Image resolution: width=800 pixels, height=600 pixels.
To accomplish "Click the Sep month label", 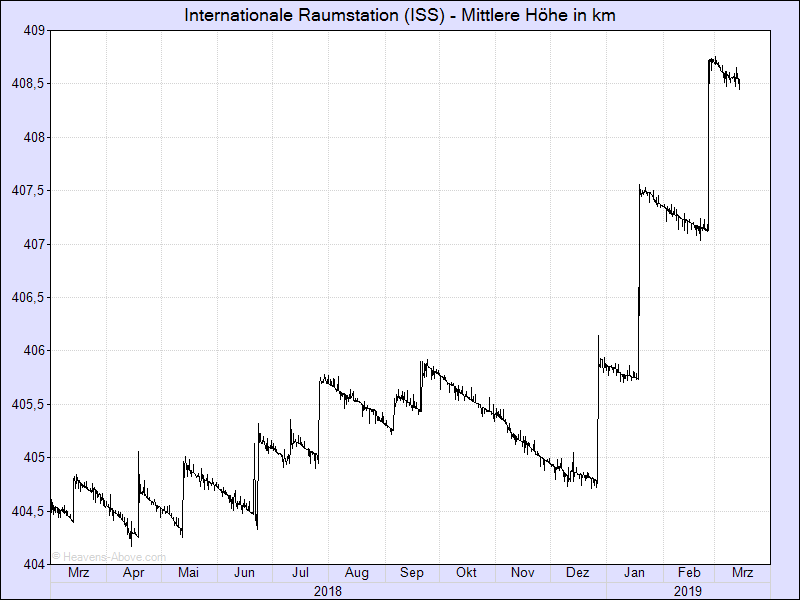I will point(412,573).
